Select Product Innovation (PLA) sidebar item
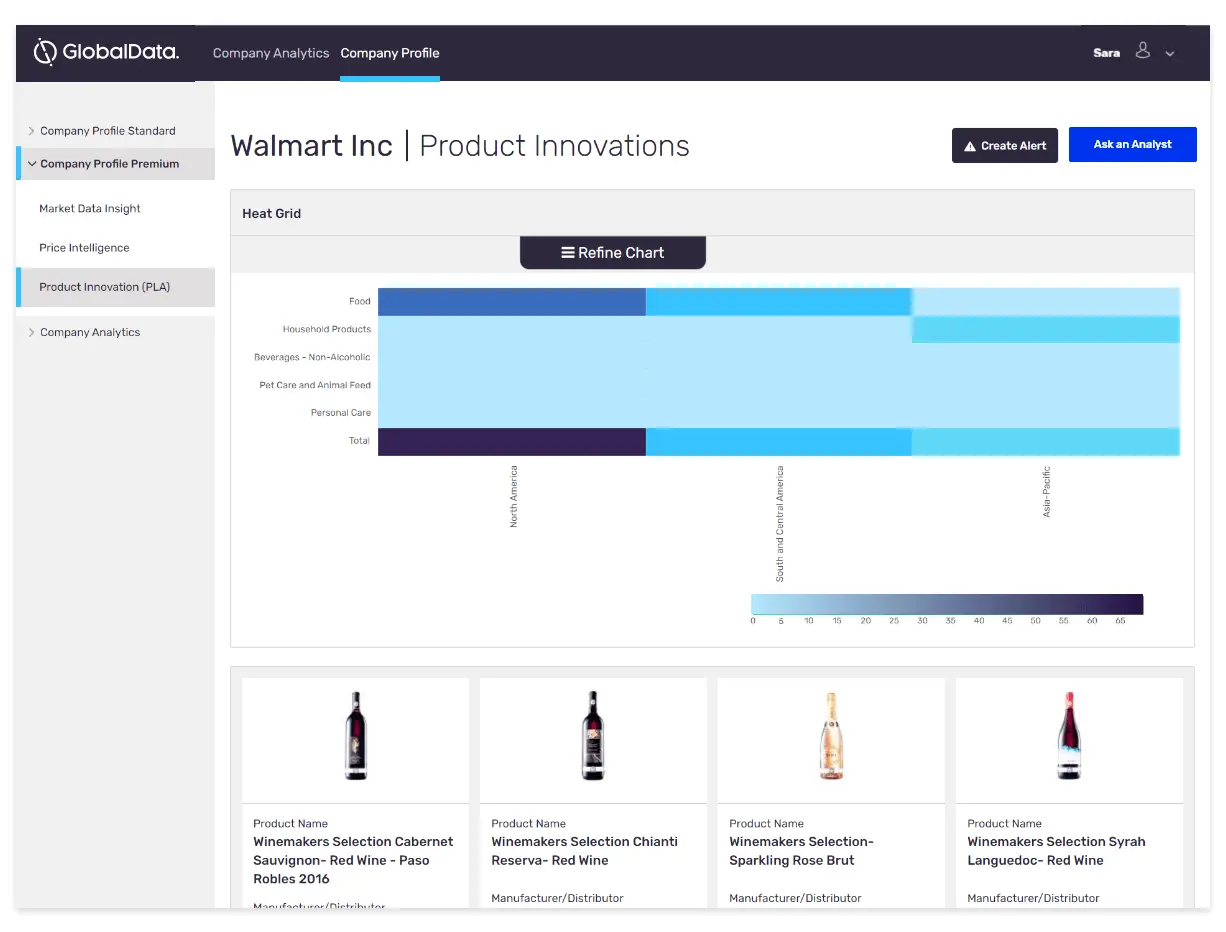 coord(104,287)
